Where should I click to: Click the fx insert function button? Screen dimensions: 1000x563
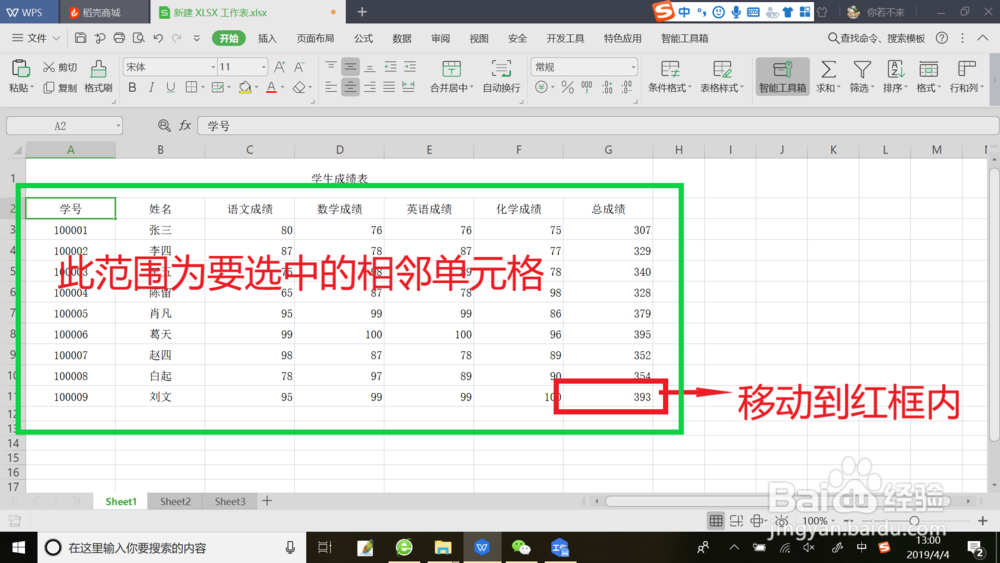pos(185,126)
